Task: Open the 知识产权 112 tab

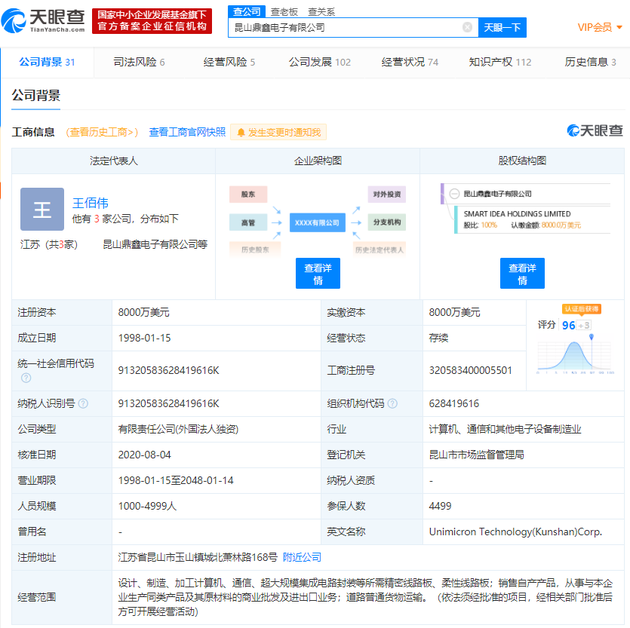Action: click(500, 62)
